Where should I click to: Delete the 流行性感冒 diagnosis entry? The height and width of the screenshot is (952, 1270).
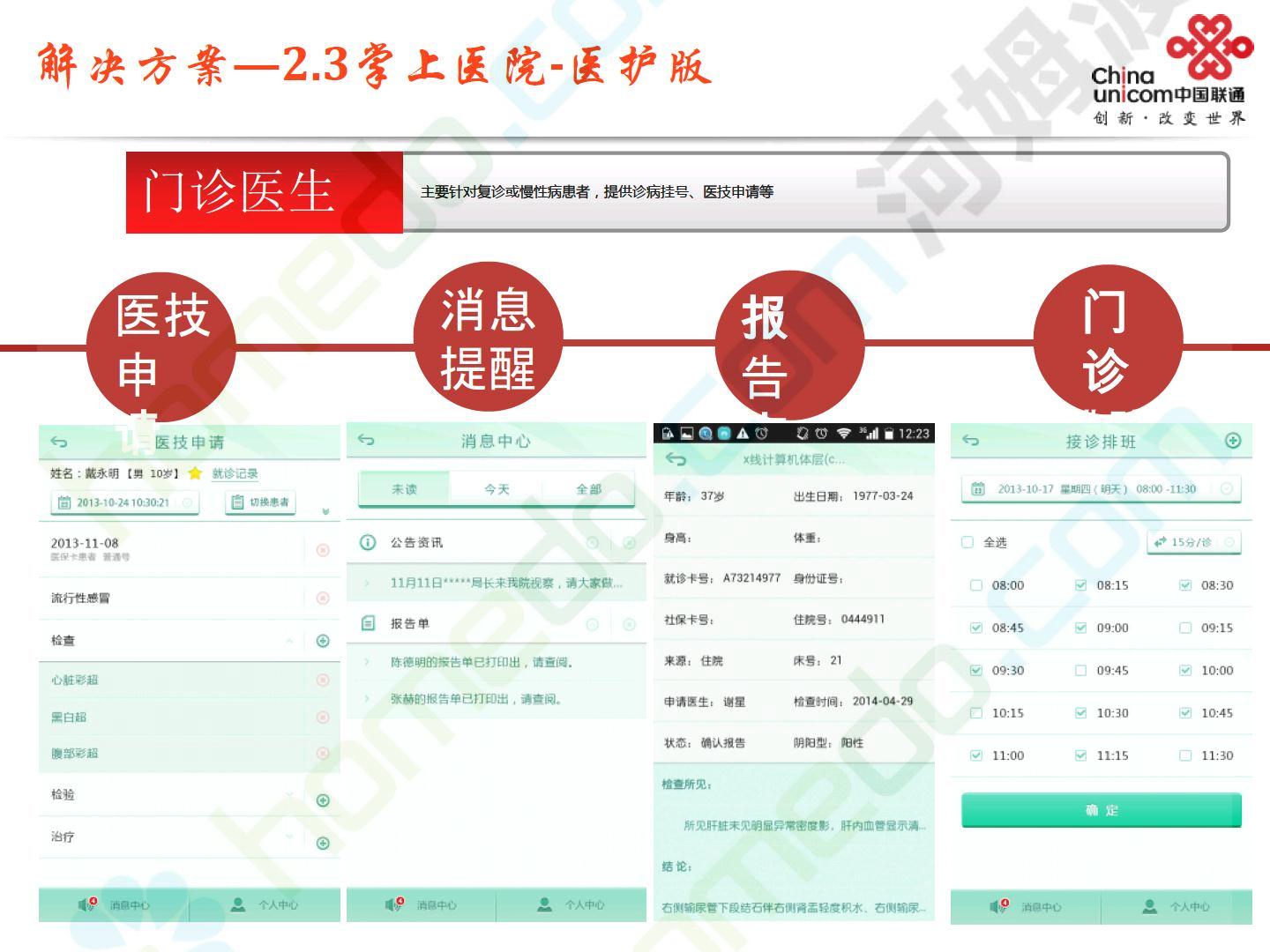click(x=323, y=598)
